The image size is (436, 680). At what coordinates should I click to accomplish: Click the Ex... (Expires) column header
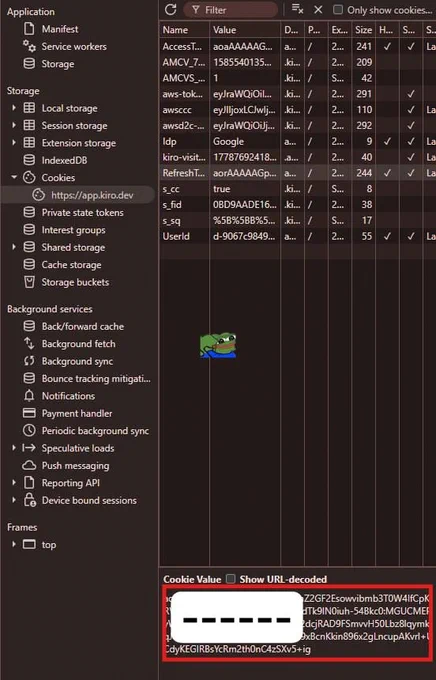[340, 30]
